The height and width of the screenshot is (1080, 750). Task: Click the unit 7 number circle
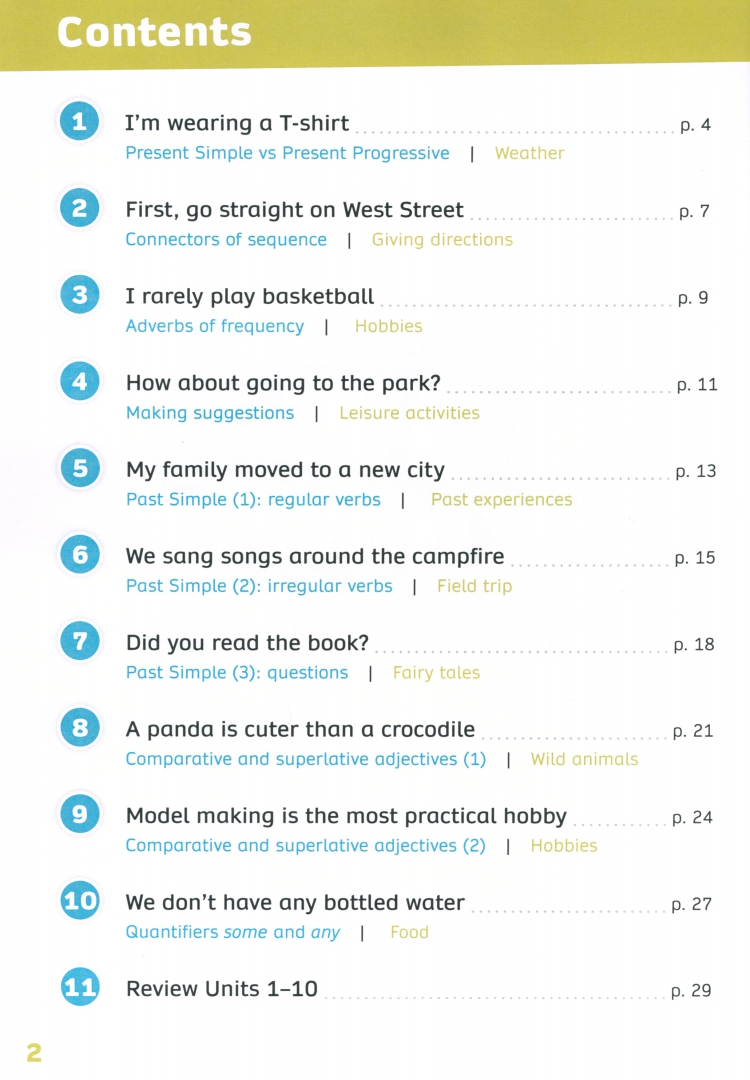point(80,642)
